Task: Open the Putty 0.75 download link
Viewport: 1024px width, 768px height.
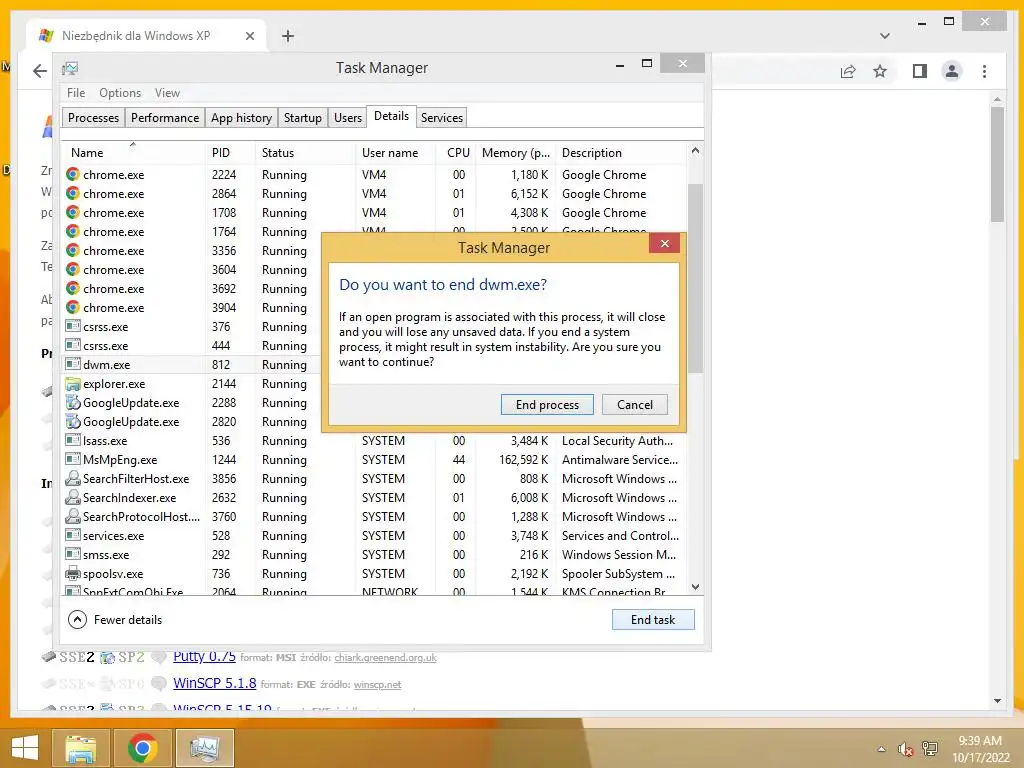Action: coord(204,656)
